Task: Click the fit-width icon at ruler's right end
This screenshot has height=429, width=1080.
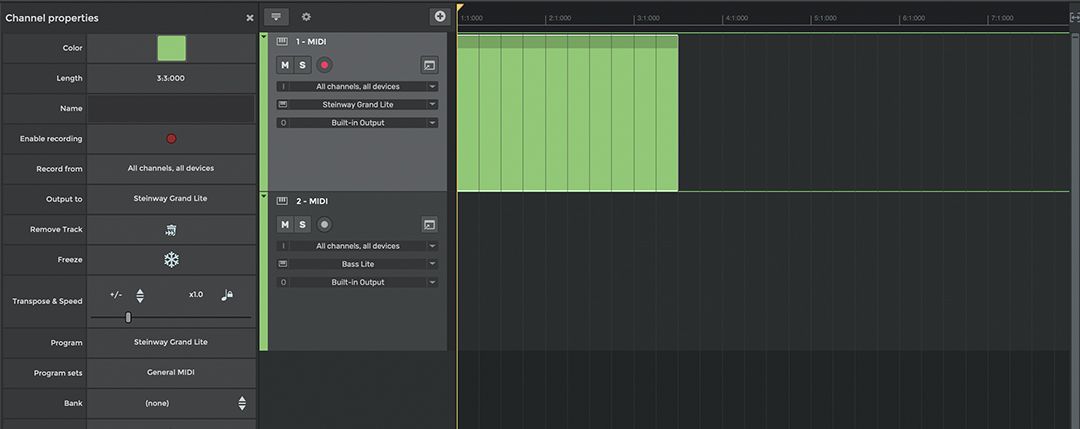Action: point(1074,18)
